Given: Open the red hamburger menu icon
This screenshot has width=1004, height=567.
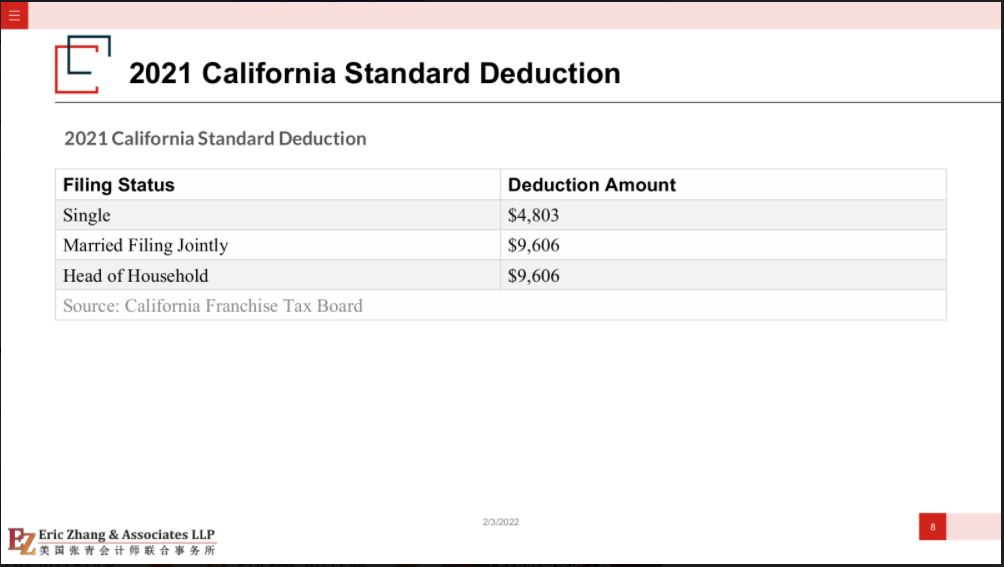Looking at the screenshot, I should point(14,15).
